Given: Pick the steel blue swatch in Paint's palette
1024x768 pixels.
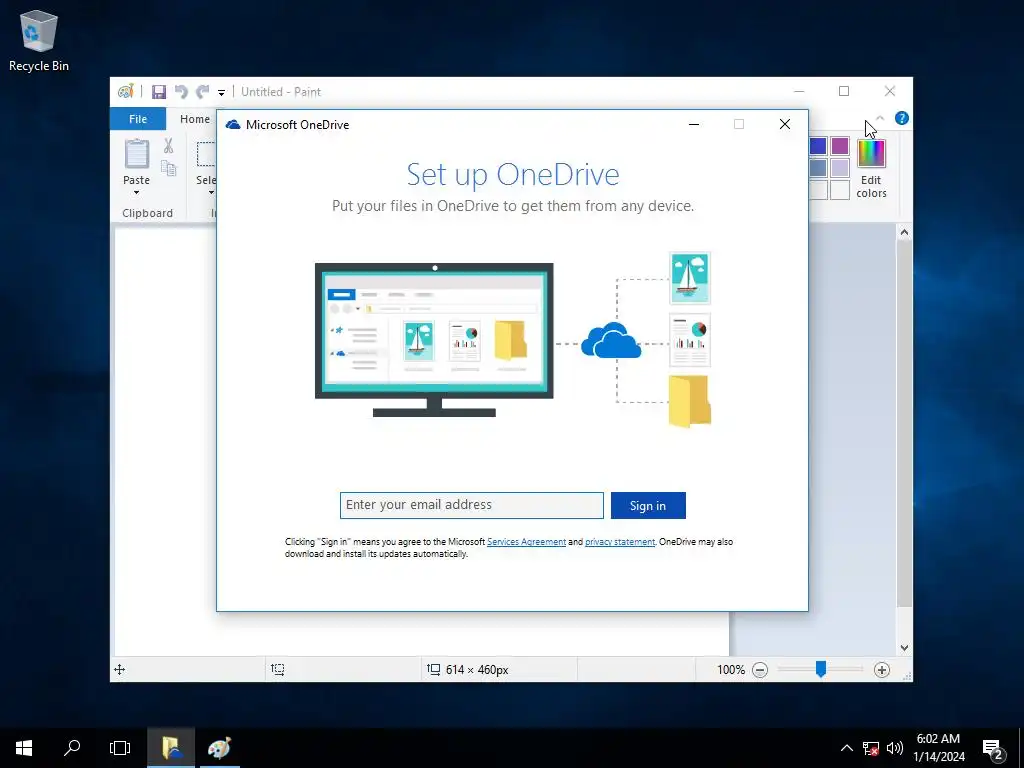Looking at the screenshot, I should point(818,168).
